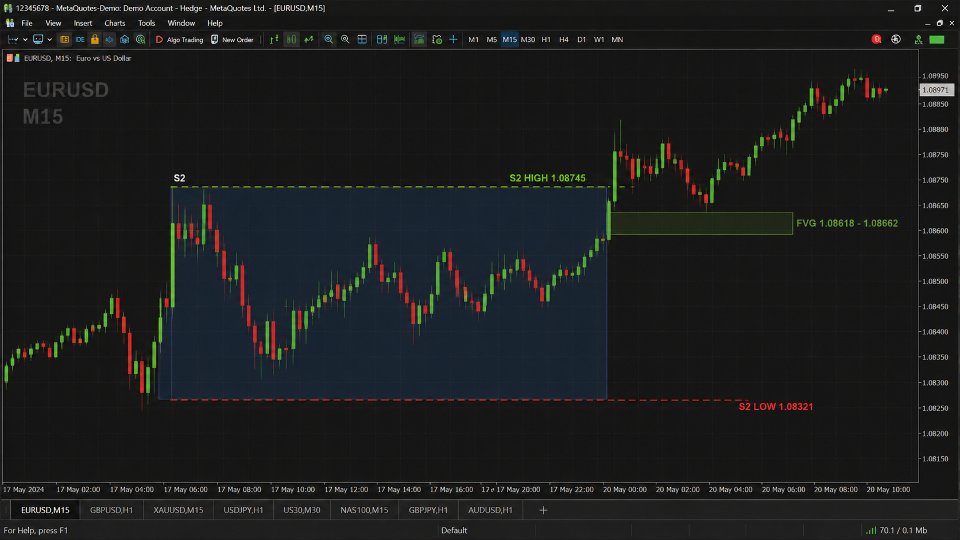The image size is (960, 540).
Task: Switch timeframe to D1
Action: tap(582, 39)
